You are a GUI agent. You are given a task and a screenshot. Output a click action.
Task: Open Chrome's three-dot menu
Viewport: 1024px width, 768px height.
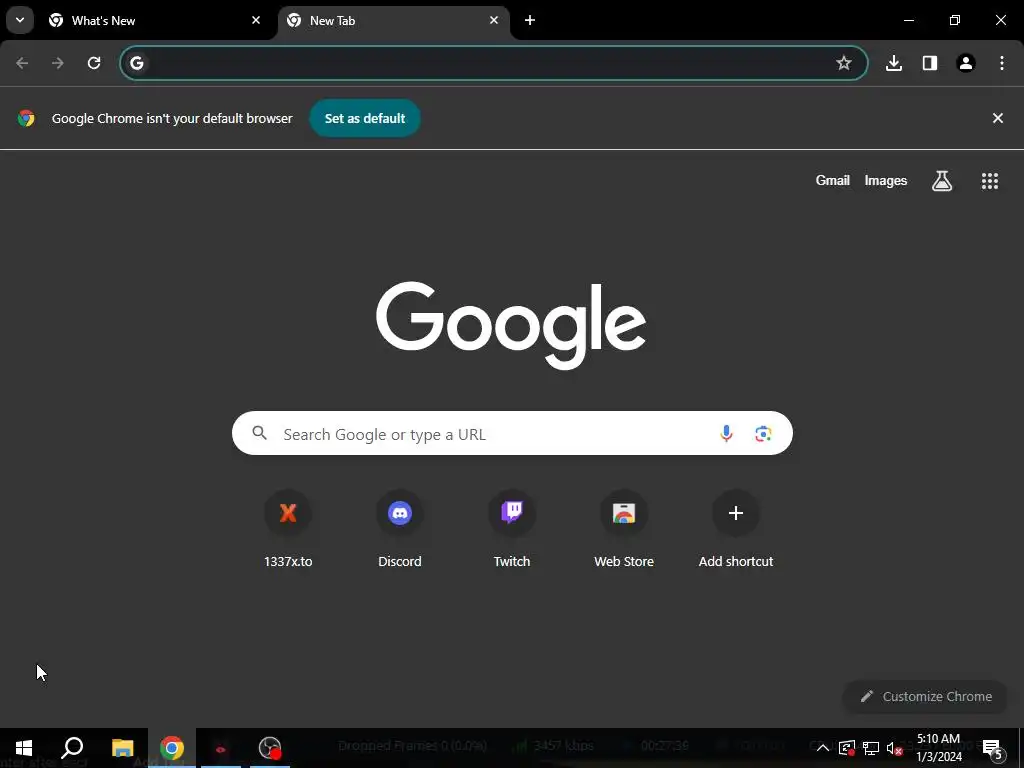coord(1002,63)
